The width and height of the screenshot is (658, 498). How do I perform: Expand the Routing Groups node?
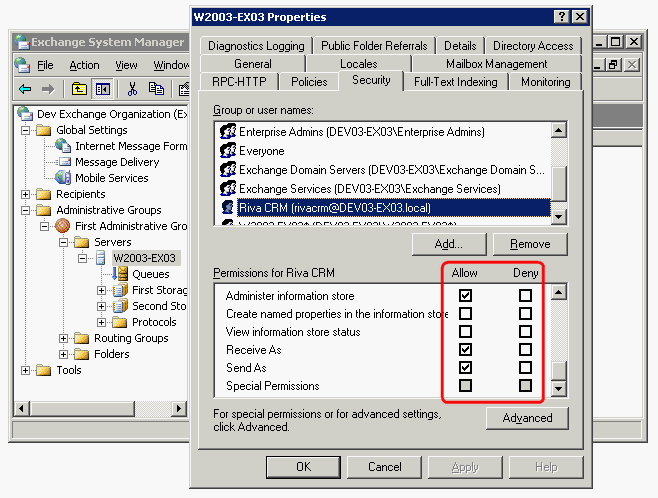[x=63, y=338]
